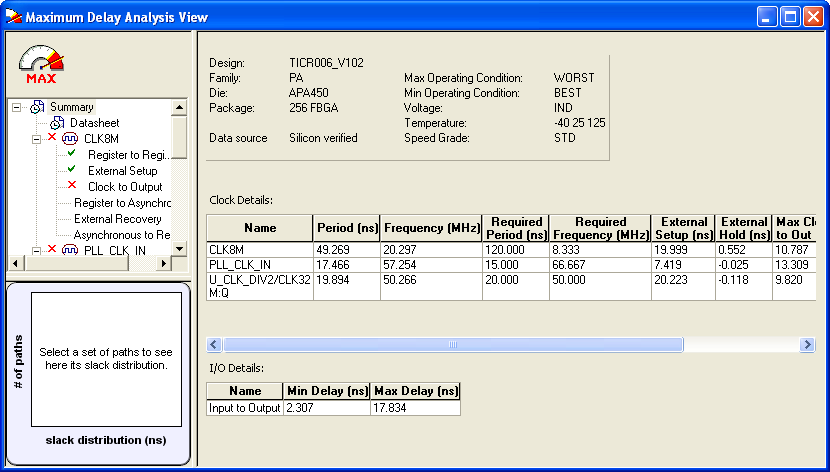Screen dimensions: 830x472
Task: Select PLL_CLK_IN tree item
Action: point(115,250)
